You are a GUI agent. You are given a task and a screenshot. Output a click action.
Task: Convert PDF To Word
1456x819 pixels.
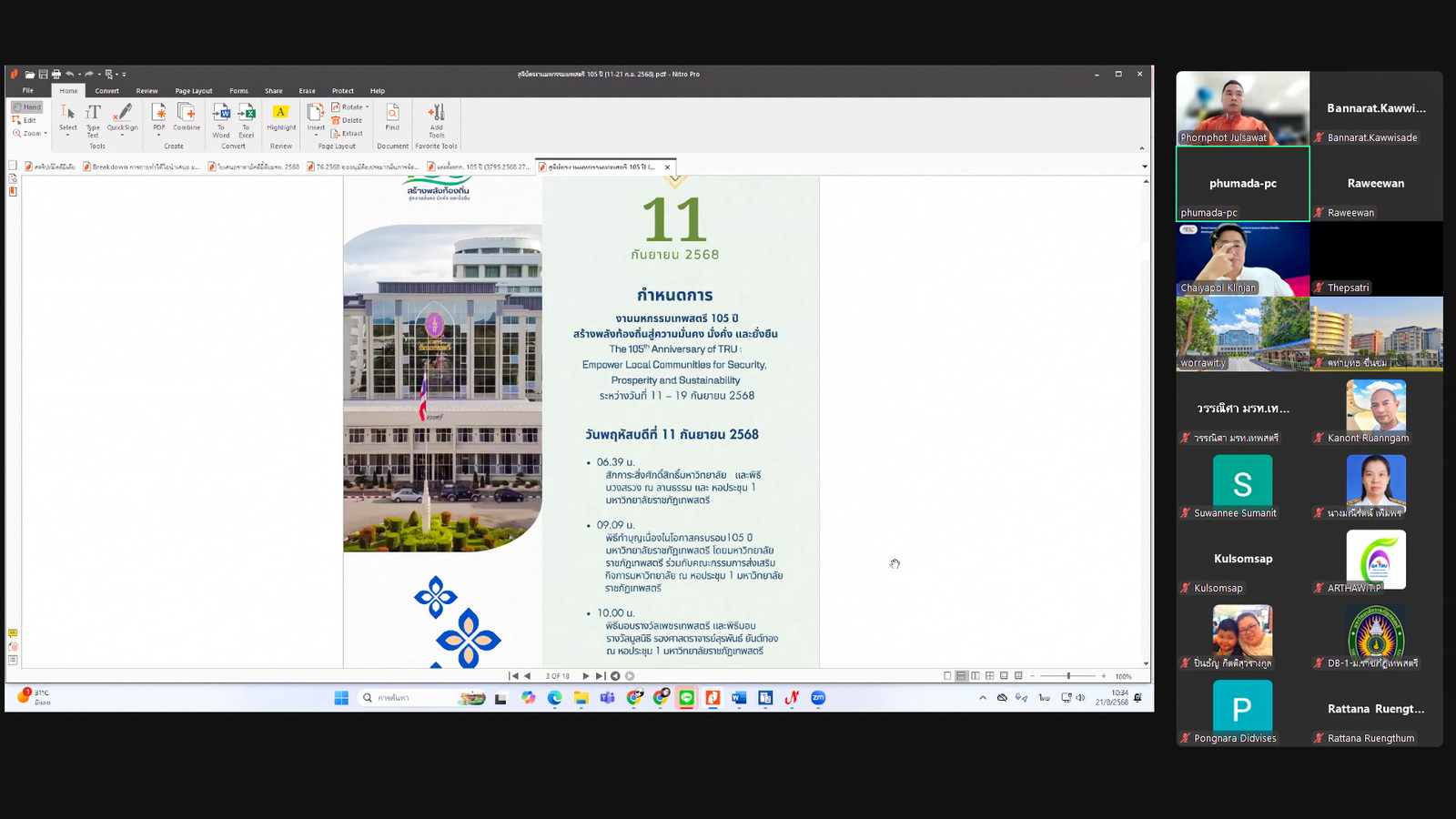click(221, 119)
